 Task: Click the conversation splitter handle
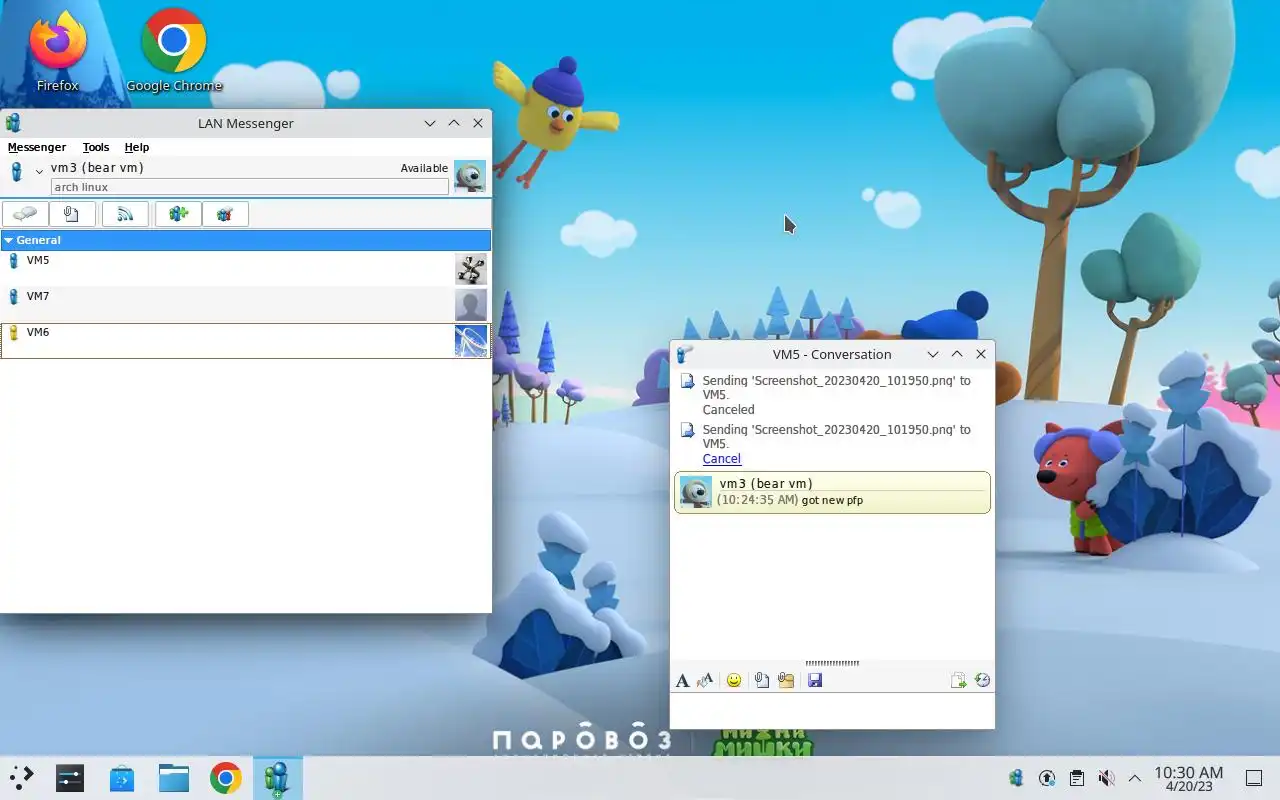point(832,663)
